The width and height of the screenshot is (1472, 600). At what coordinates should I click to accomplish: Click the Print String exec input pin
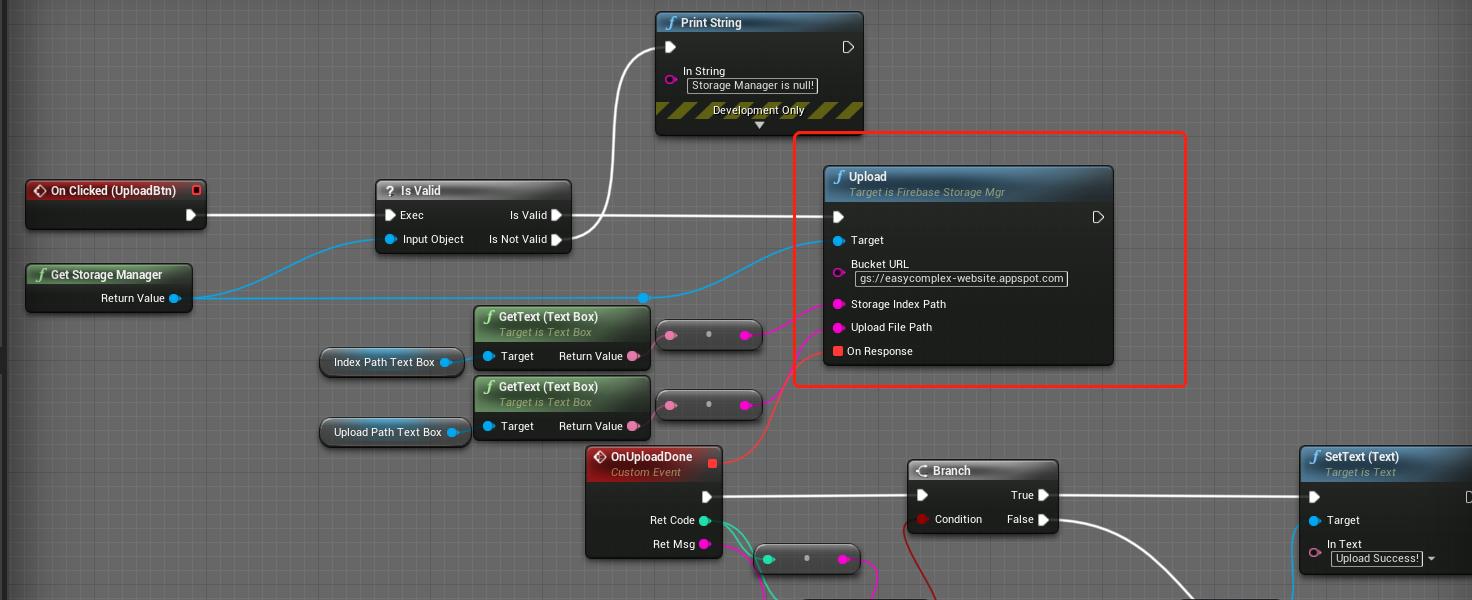click(670, 47)
